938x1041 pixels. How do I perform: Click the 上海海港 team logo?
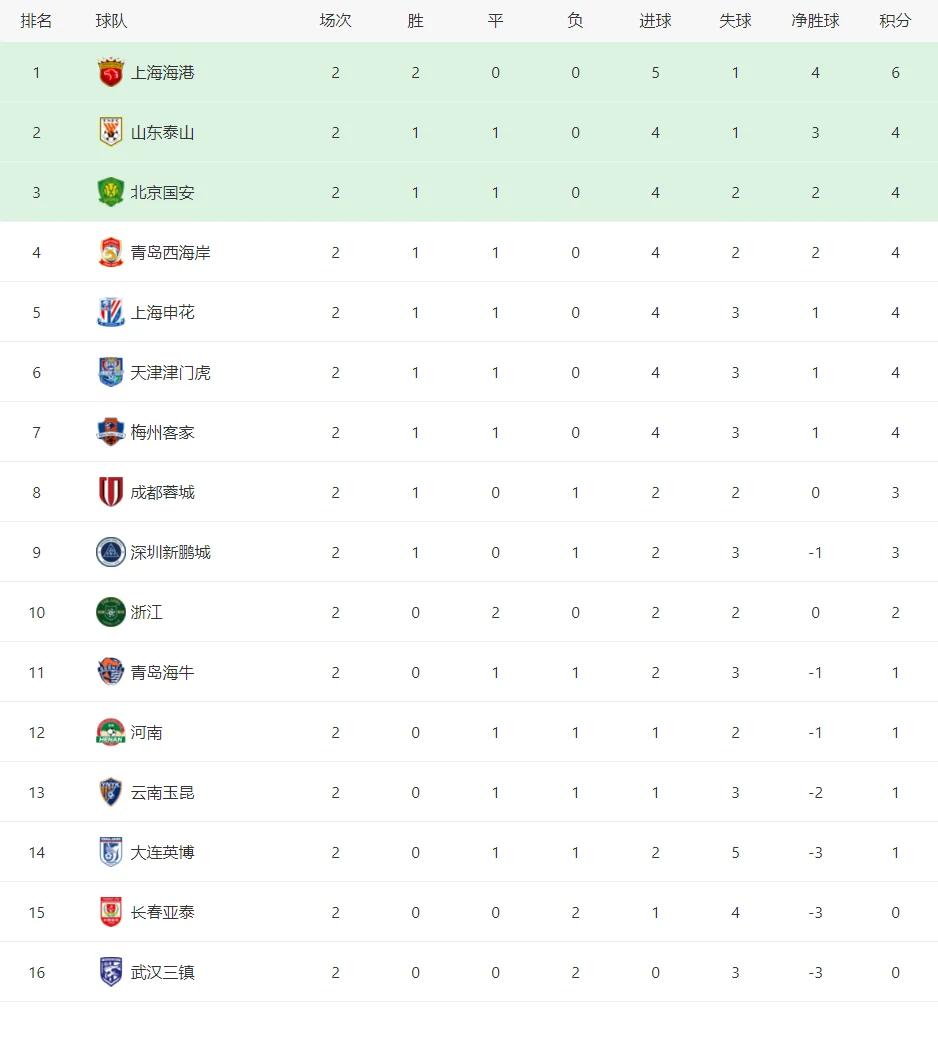coord(110,72)
